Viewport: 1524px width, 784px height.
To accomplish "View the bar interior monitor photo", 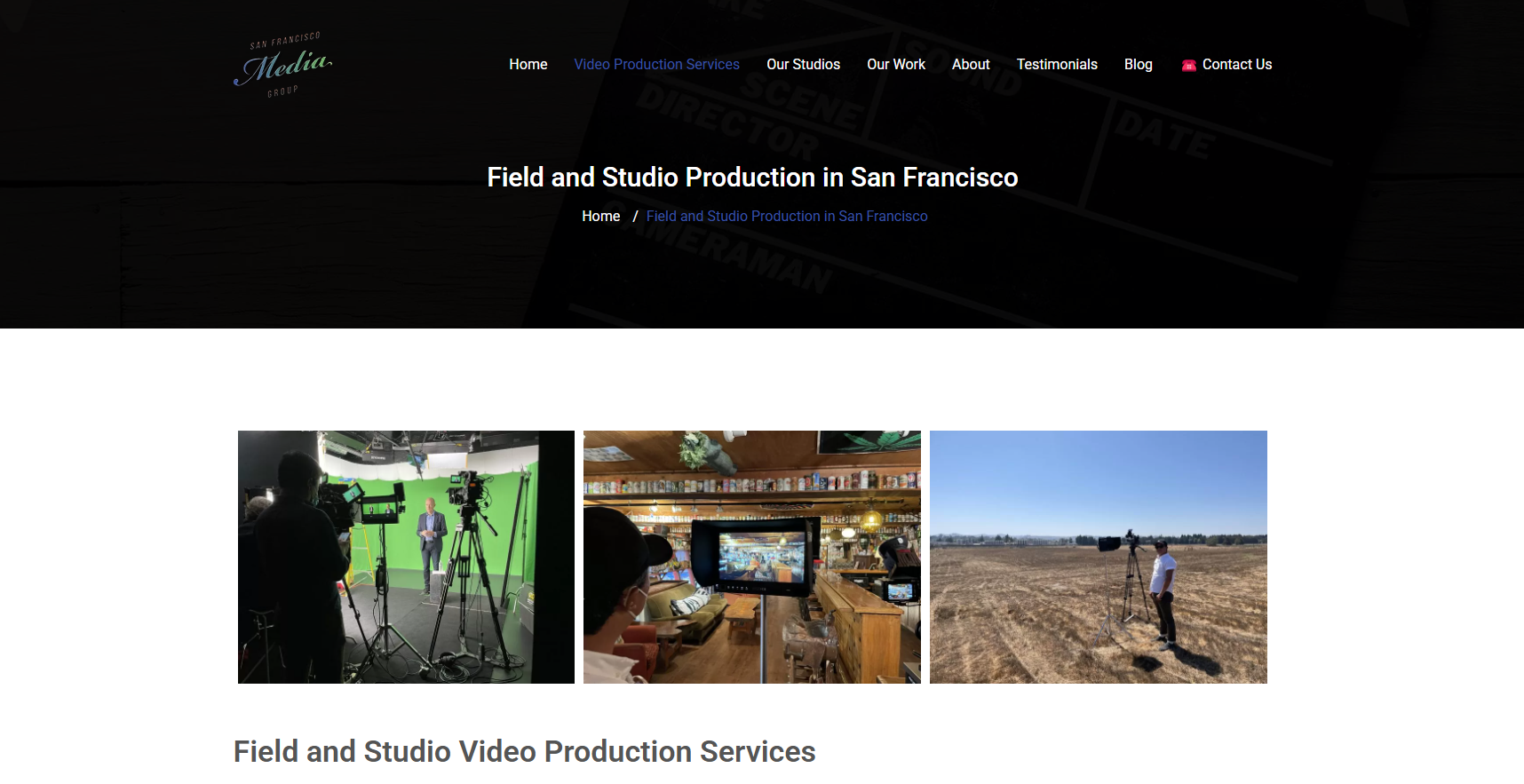I will [x=752, y=557].
